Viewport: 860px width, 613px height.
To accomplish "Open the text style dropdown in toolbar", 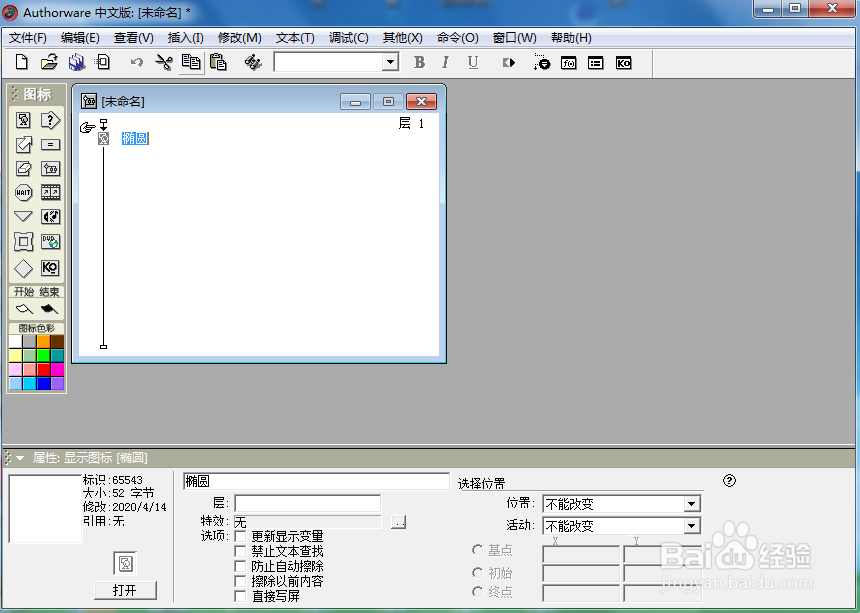I will (x=390, y=62).
